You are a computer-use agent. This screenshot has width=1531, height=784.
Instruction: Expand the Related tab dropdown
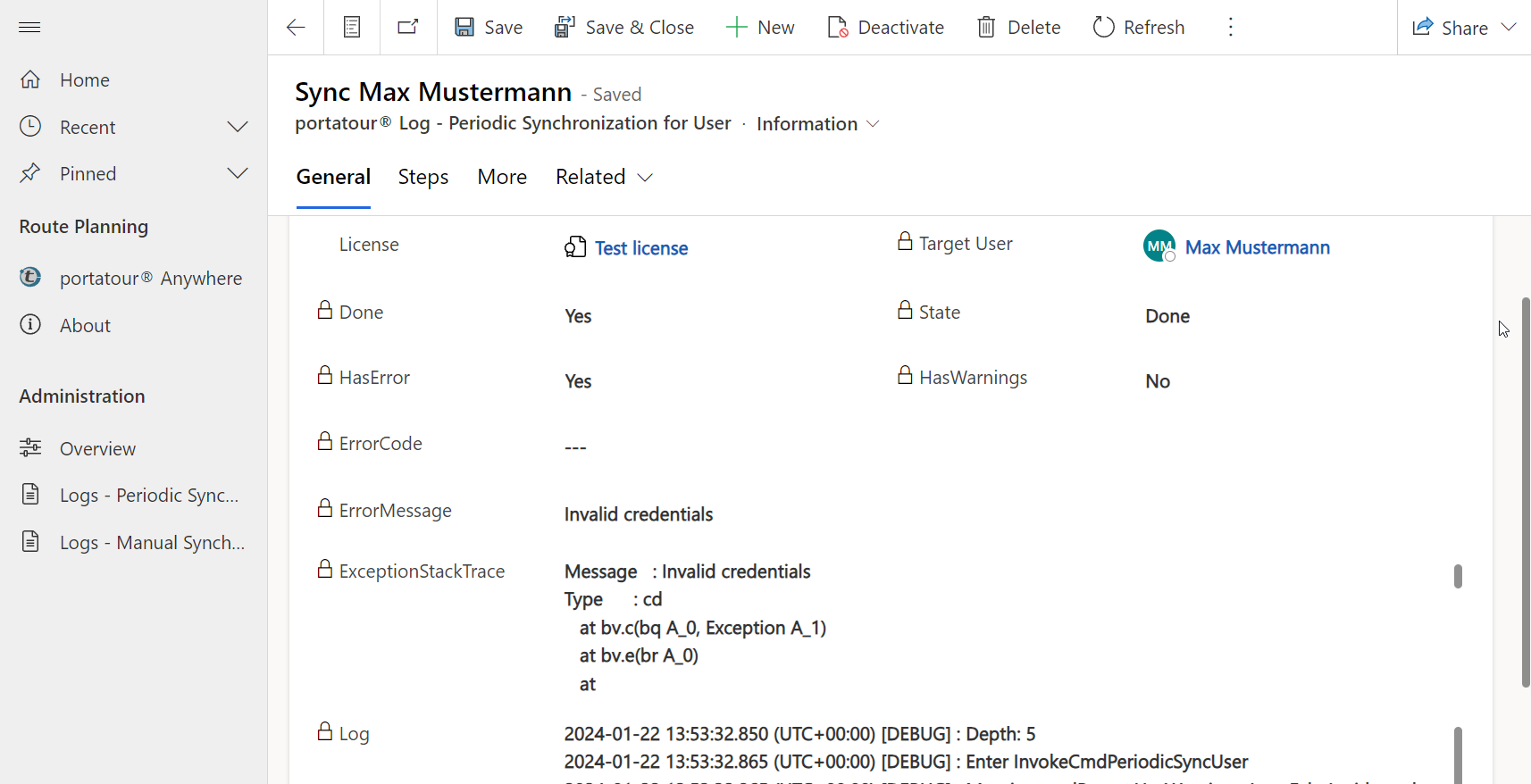(x=645, y=178)
